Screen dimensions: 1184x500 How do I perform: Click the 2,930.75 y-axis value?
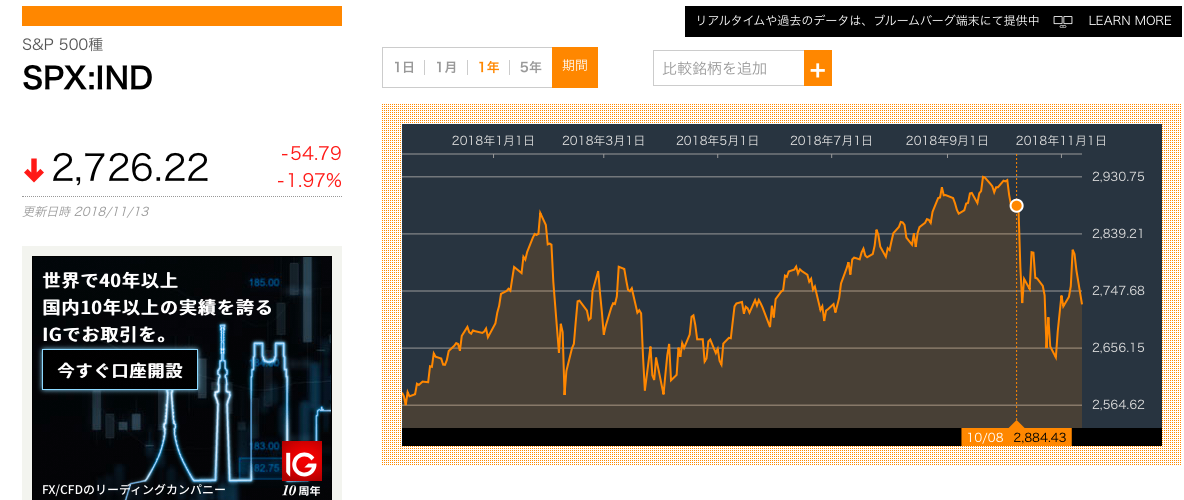(1118, 177)
